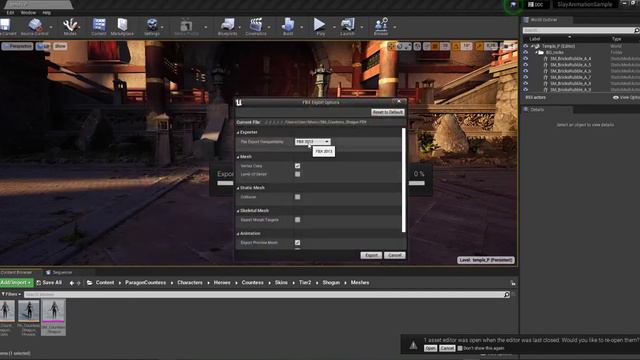The image size is (640, 360).
Task: Toggle translate gizmo mode in viewport toolbar
Action: 391,46
